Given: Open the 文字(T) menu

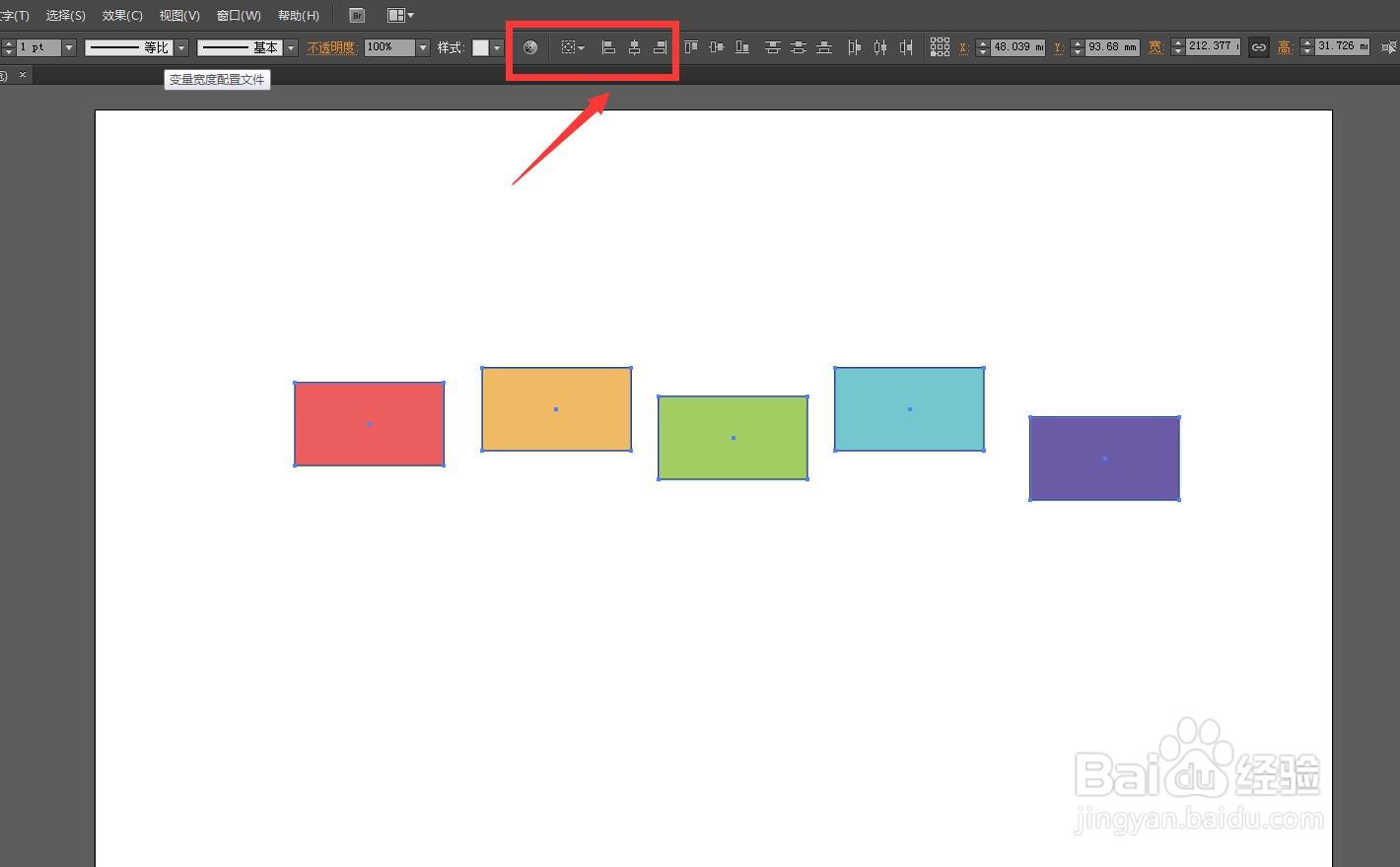Looking at the screenshot, I should click(14, 15).
